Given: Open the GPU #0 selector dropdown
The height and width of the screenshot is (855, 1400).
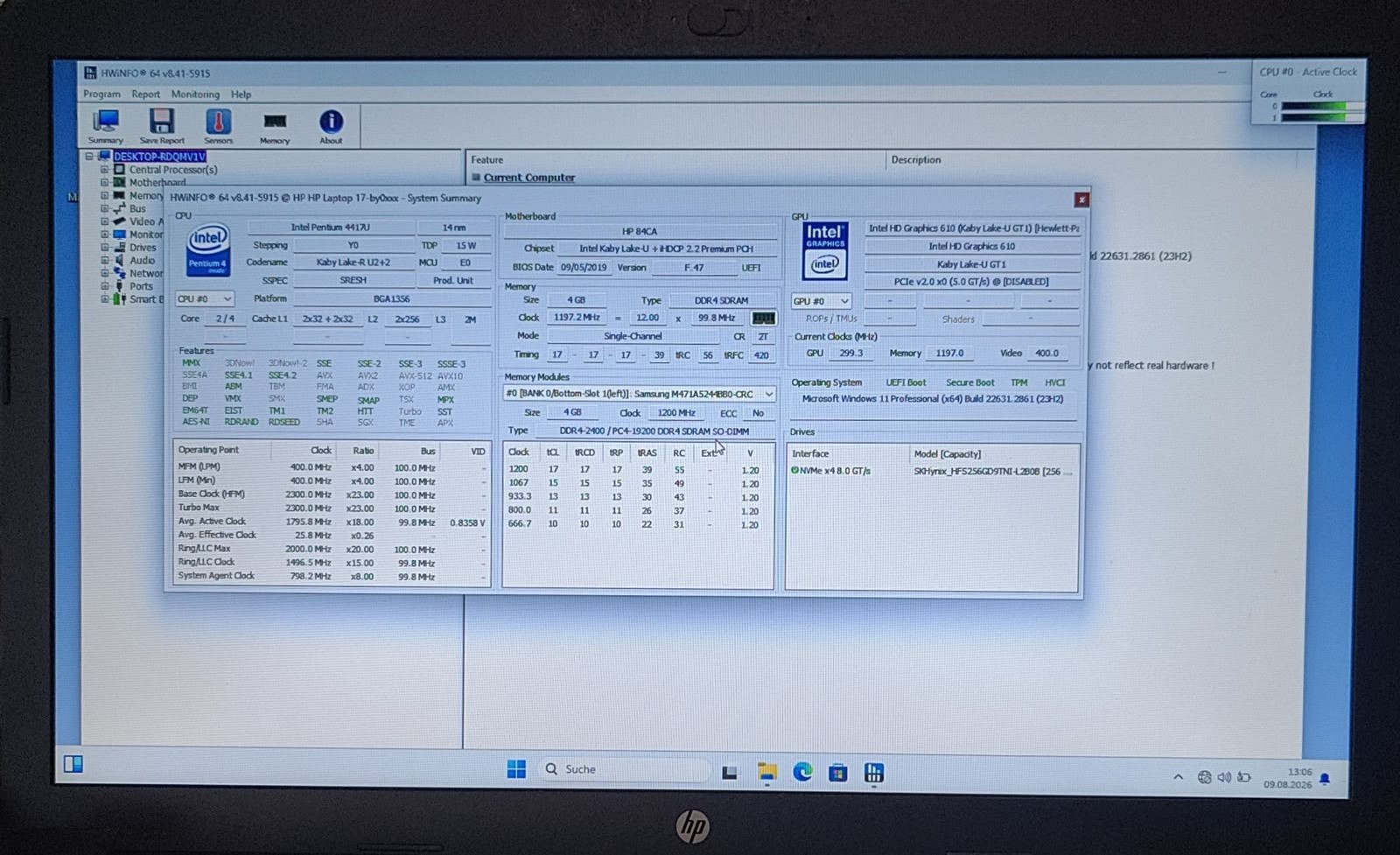Looking at the screenshot, I should tap(821, 301).
